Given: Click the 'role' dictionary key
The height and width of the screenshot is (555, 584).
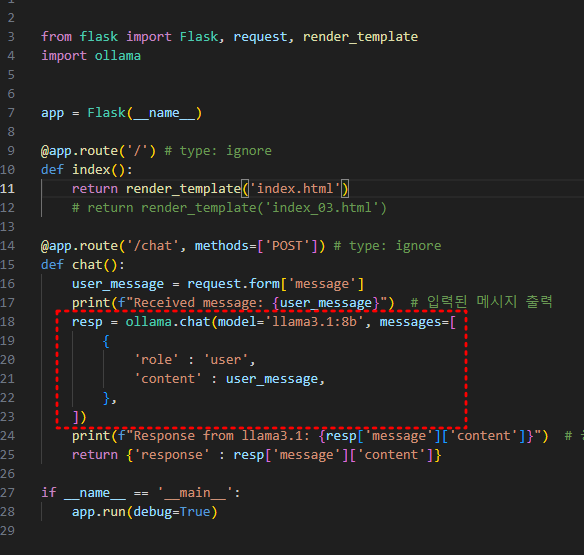Looking at the screenshot, I should (x=156, y=359).
